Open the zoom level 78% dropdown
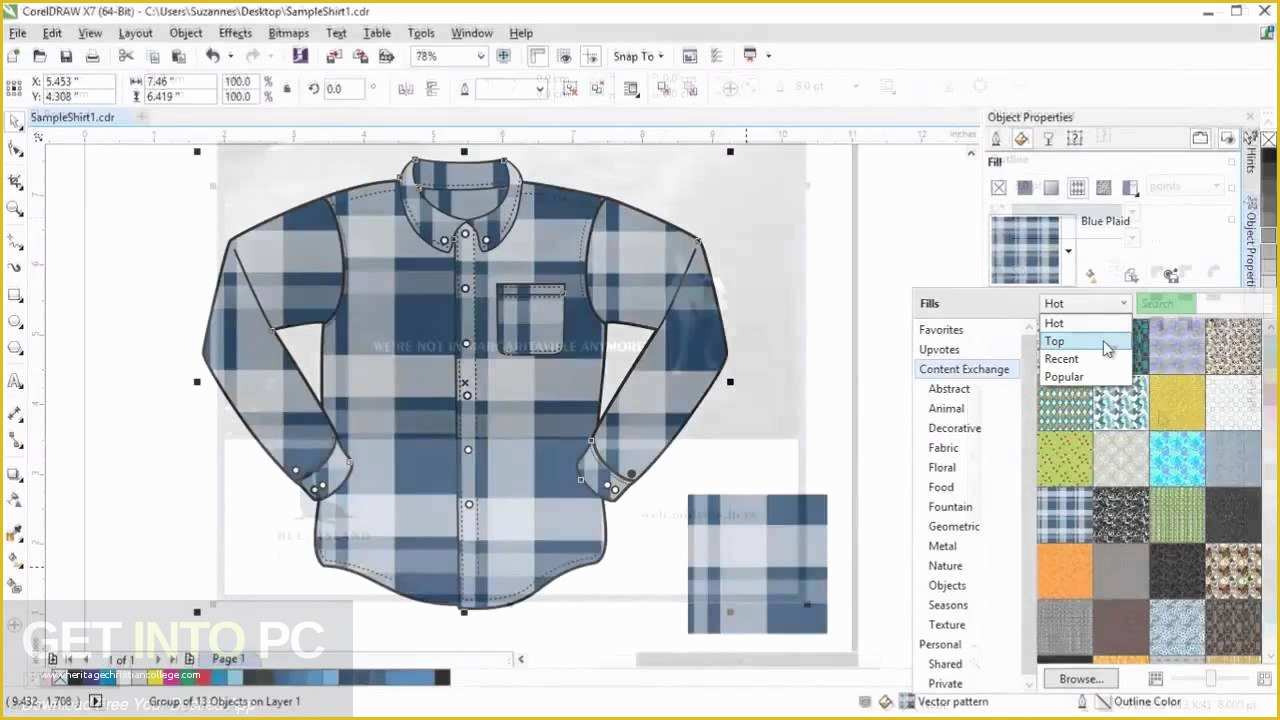The width and height of the screenshot is (1280, 720). coord(481,56)
